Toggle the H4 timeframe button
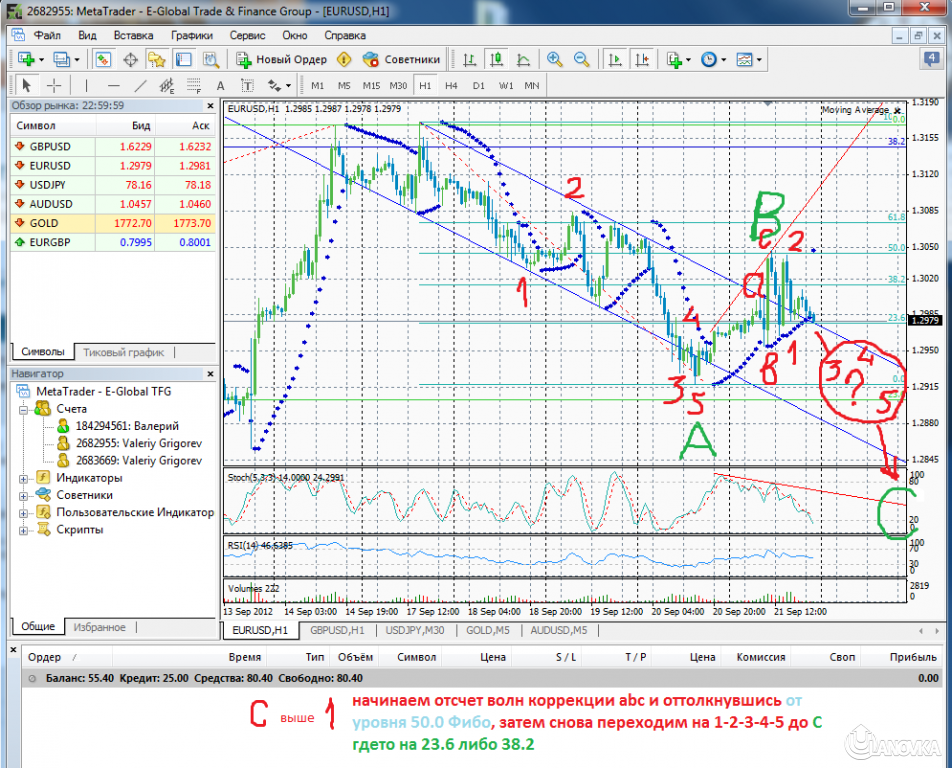The height and width of the screenshot is (768, 952). pyautogui.click(x=452, y=85)
